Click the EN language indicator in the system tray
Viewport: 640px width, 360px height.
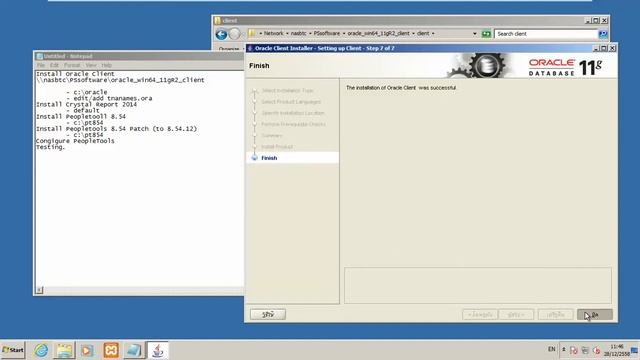[x=551, y=349]
